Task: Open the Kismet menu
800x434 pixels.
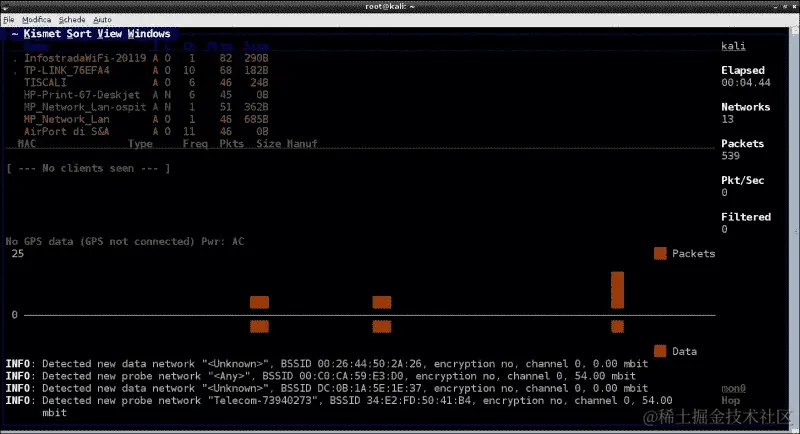Action: click(42, 34)
